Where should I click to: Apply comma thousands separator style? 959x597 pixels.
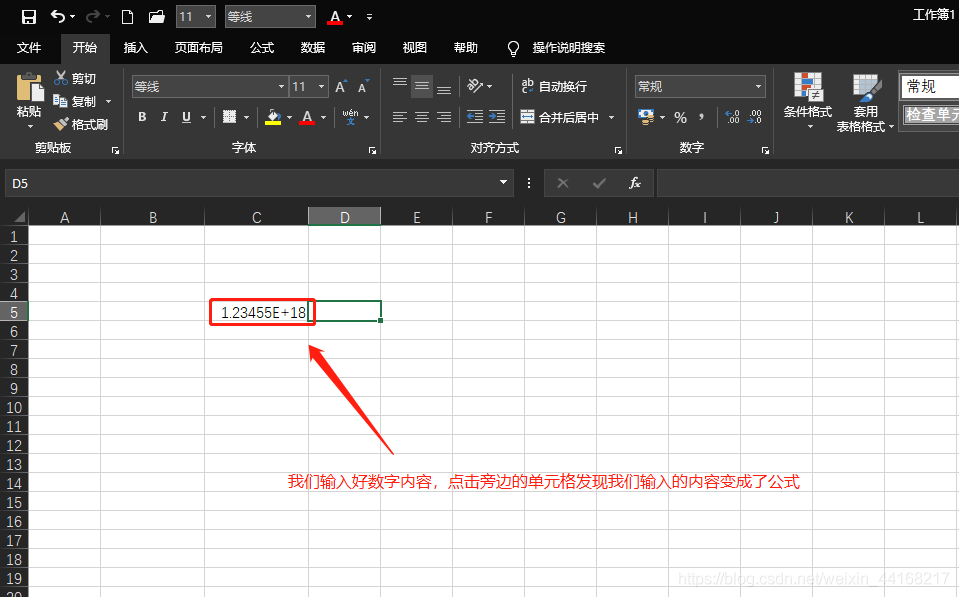coord(701,117)
